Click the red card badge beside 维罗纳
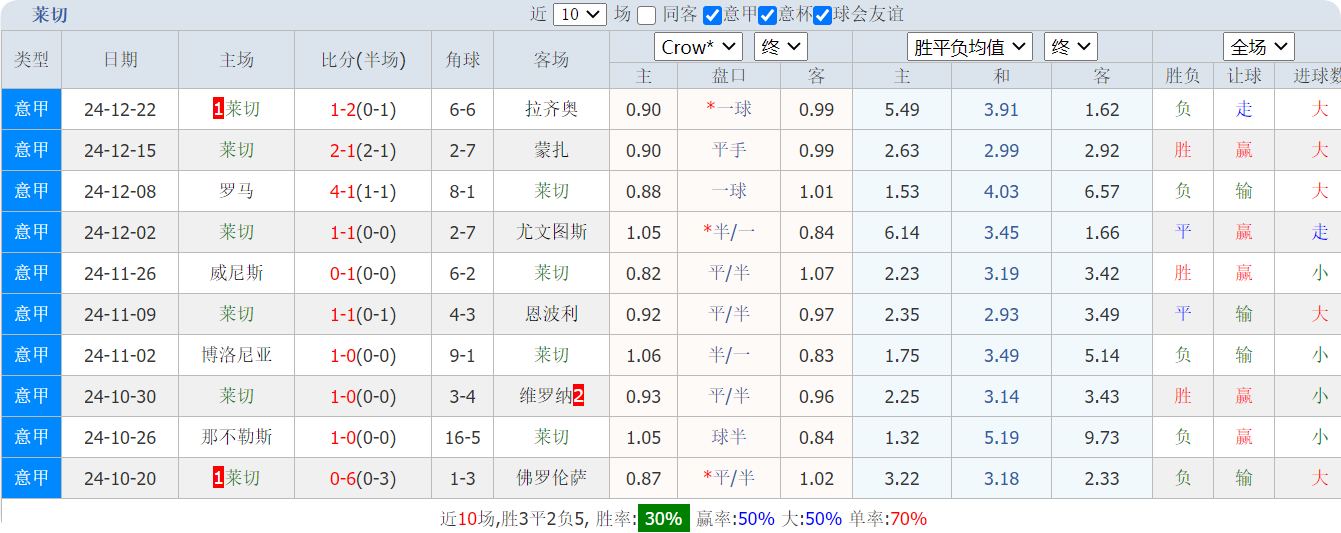1341x533 pixels. 578,396
